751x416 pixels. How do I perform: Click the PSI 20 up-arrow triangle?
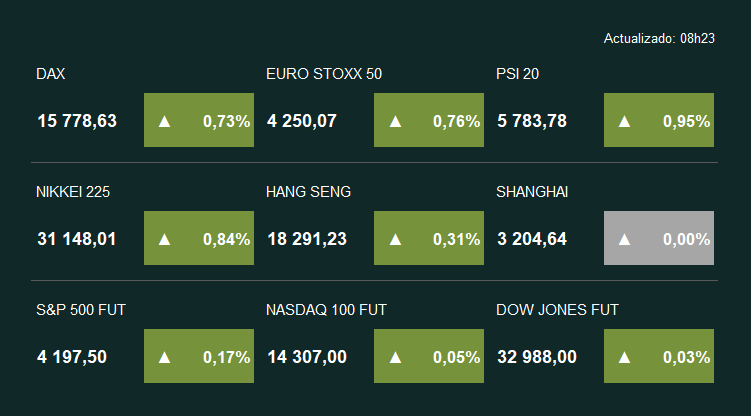click(x=624, y=121)
